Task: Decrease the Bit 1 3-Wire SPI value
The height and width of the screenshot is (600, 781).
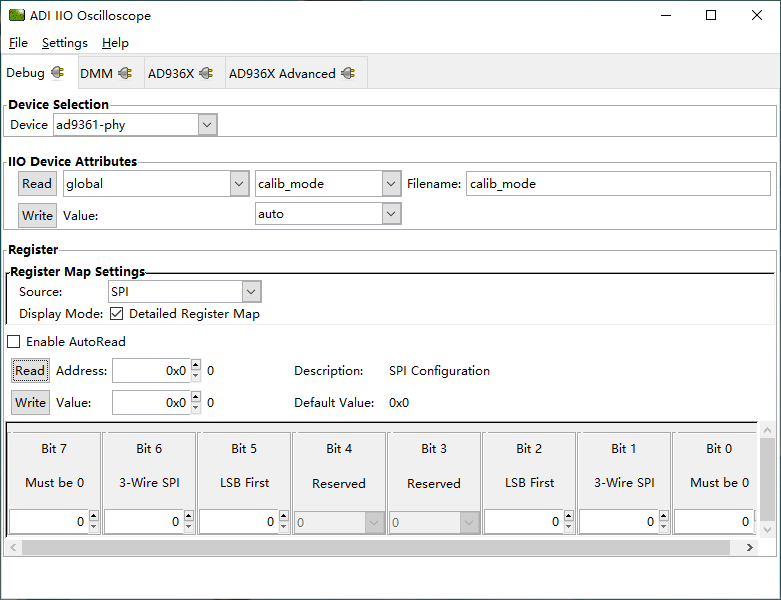Action: [x=663, y=527]
